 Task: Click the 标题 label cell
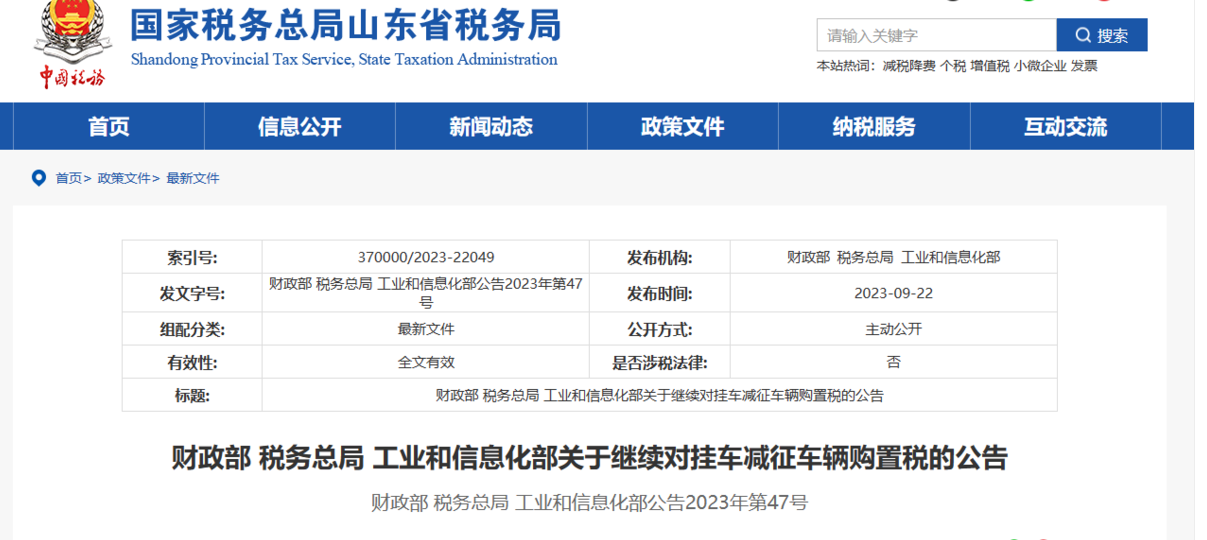pyautogui.click(x=192, y=395)
